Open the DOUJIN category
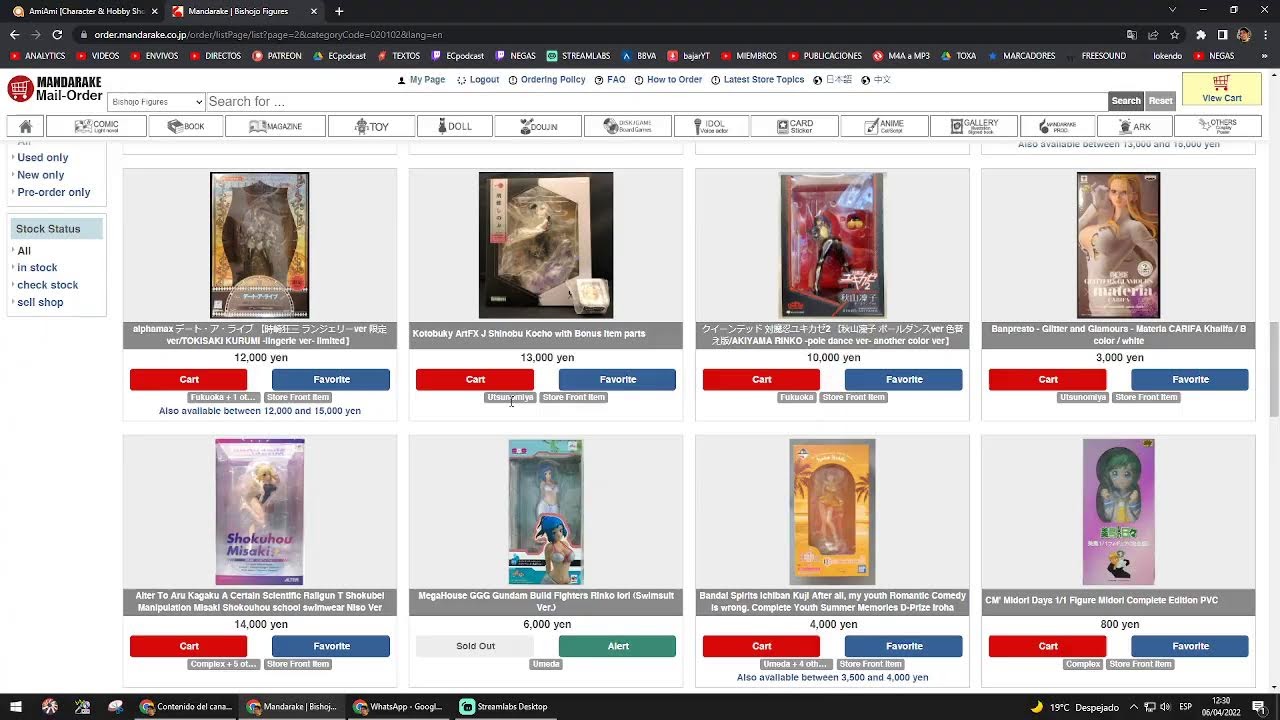This screenshot has width=1280, height=720. [538, 126]
